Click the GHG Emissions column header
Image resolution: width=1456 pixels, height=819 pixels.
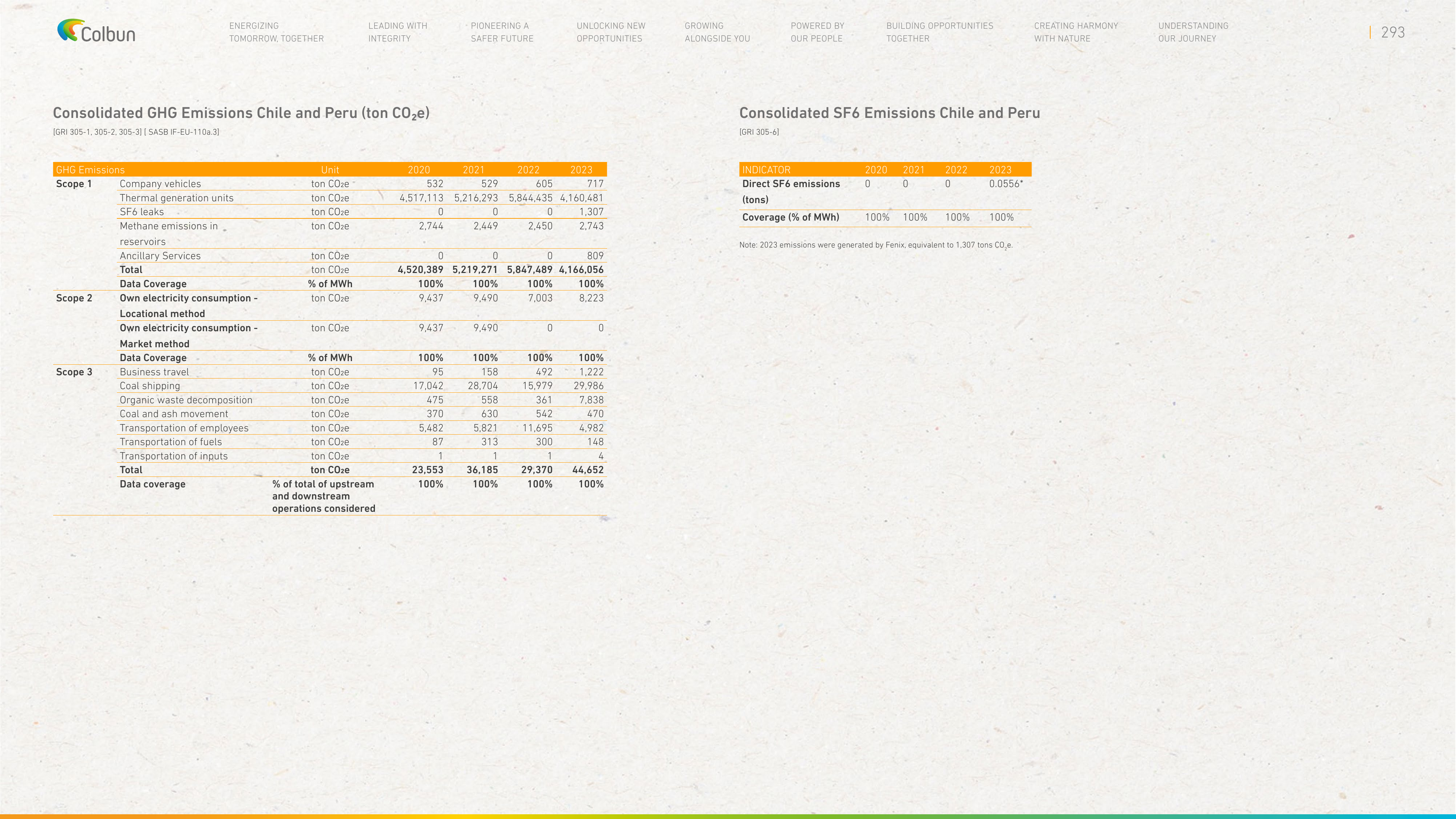(x=90, y=170)
